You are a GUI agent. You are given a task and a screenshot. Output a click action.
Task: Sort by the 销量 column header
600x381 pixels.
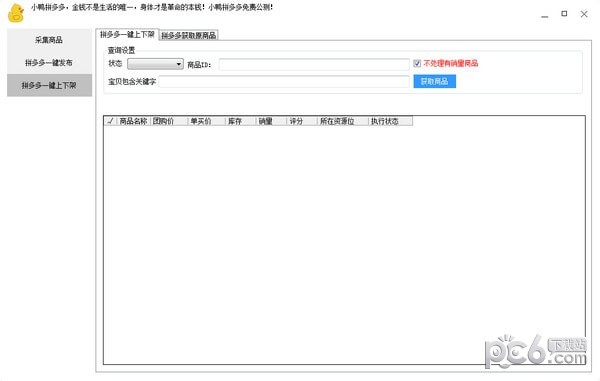(x=271, y=121)
